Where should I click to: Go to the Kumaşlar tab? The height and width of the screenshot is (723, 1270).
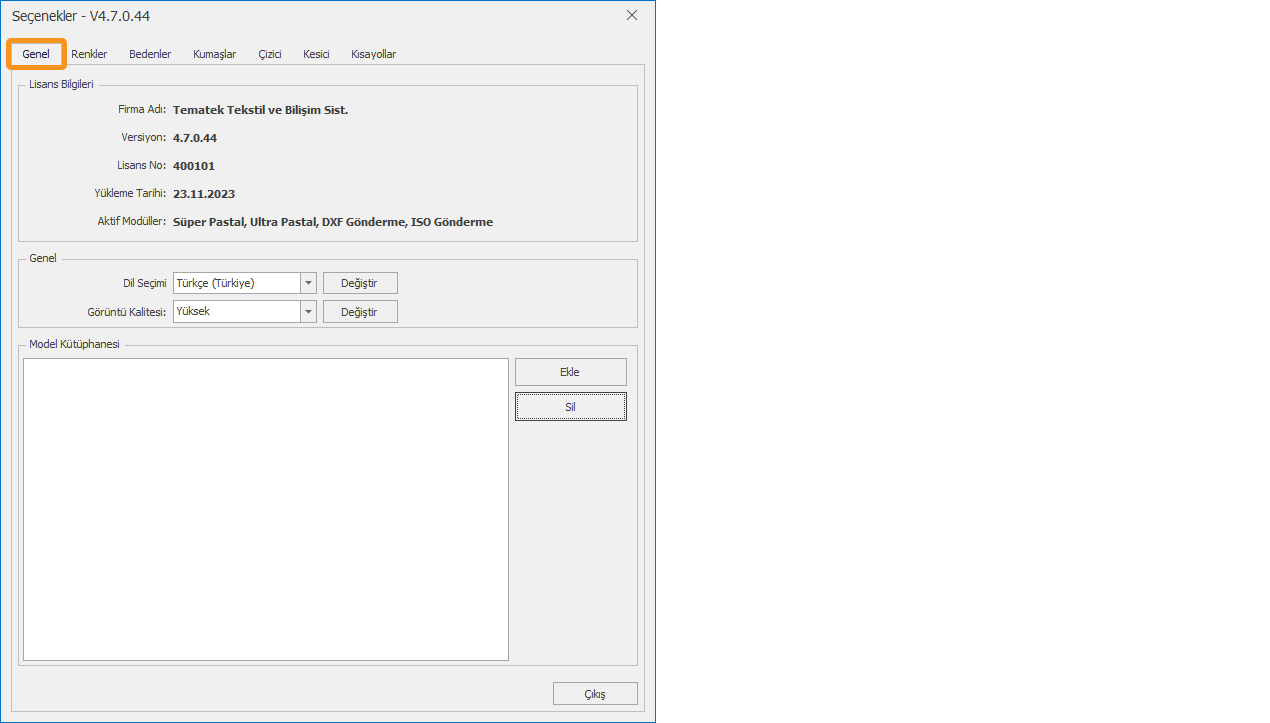(x=214, y=54)
